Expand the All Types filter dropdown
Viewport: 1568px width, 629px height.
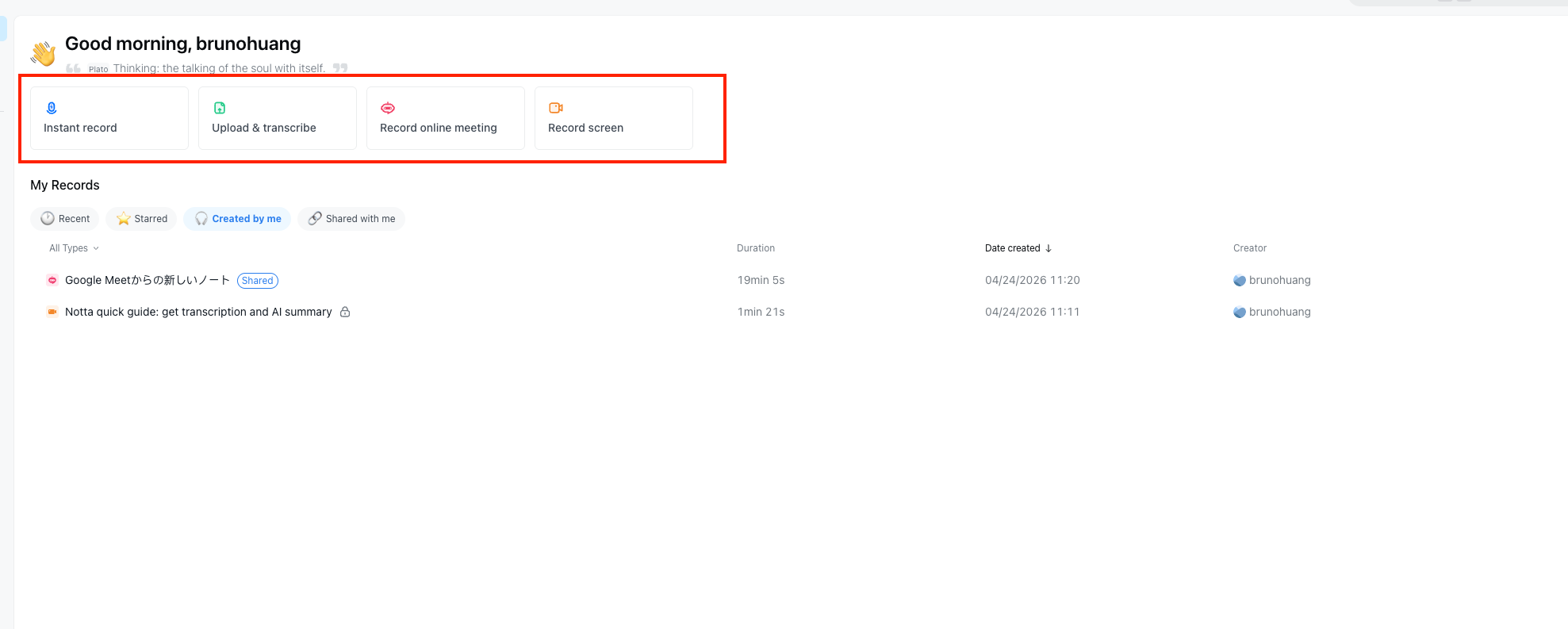tap(75, 248)
